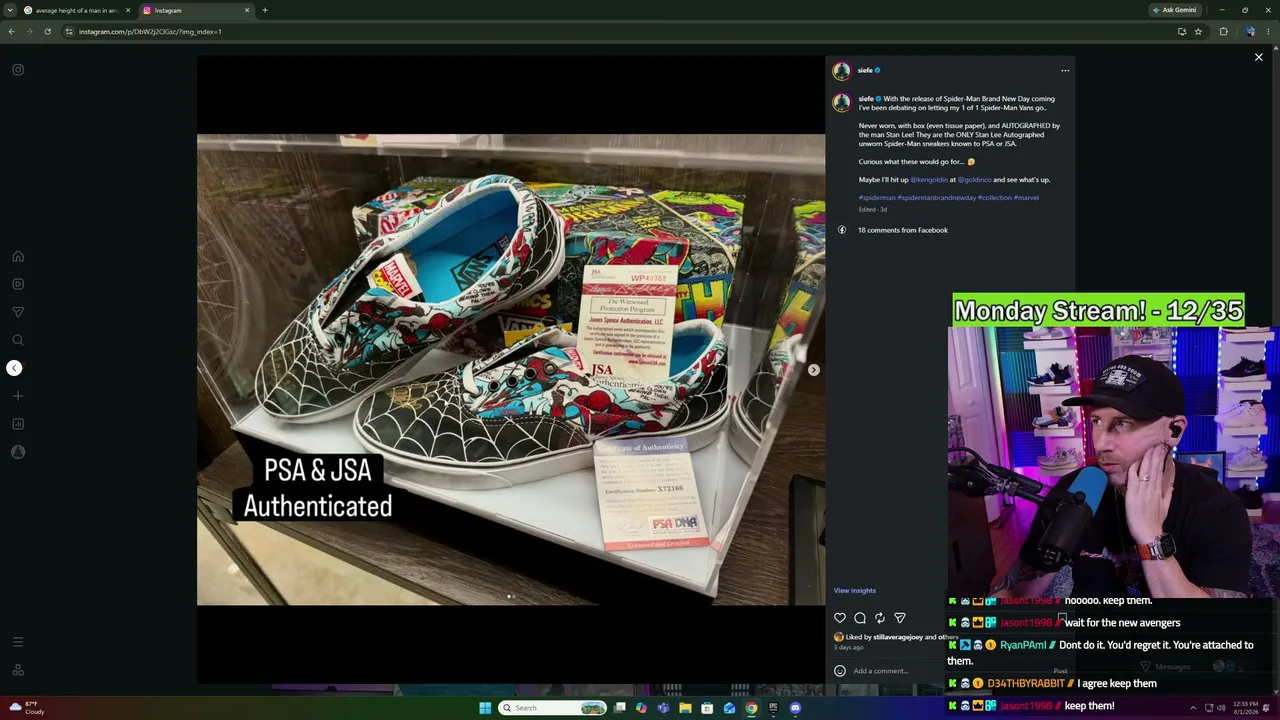Open Instagram home from the sidebar logo
This screenshot has width=1280, height=720.
[x=18, y=70]
